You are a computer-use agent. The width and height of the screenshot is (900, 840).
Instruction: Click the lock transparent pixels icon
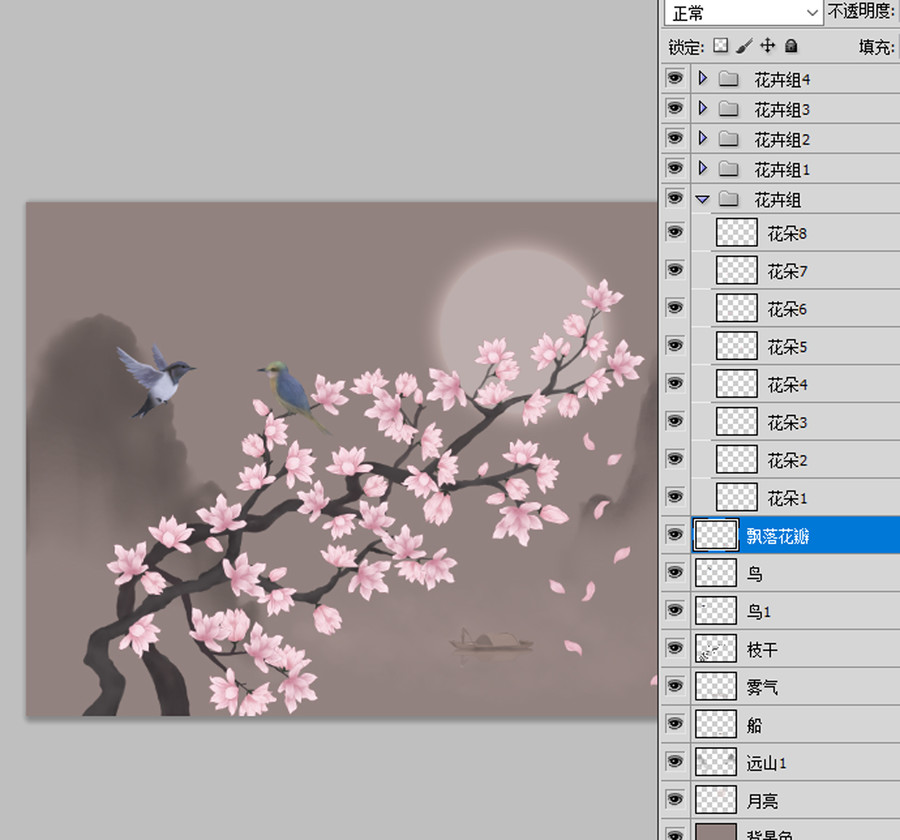[x=720, y=45]
